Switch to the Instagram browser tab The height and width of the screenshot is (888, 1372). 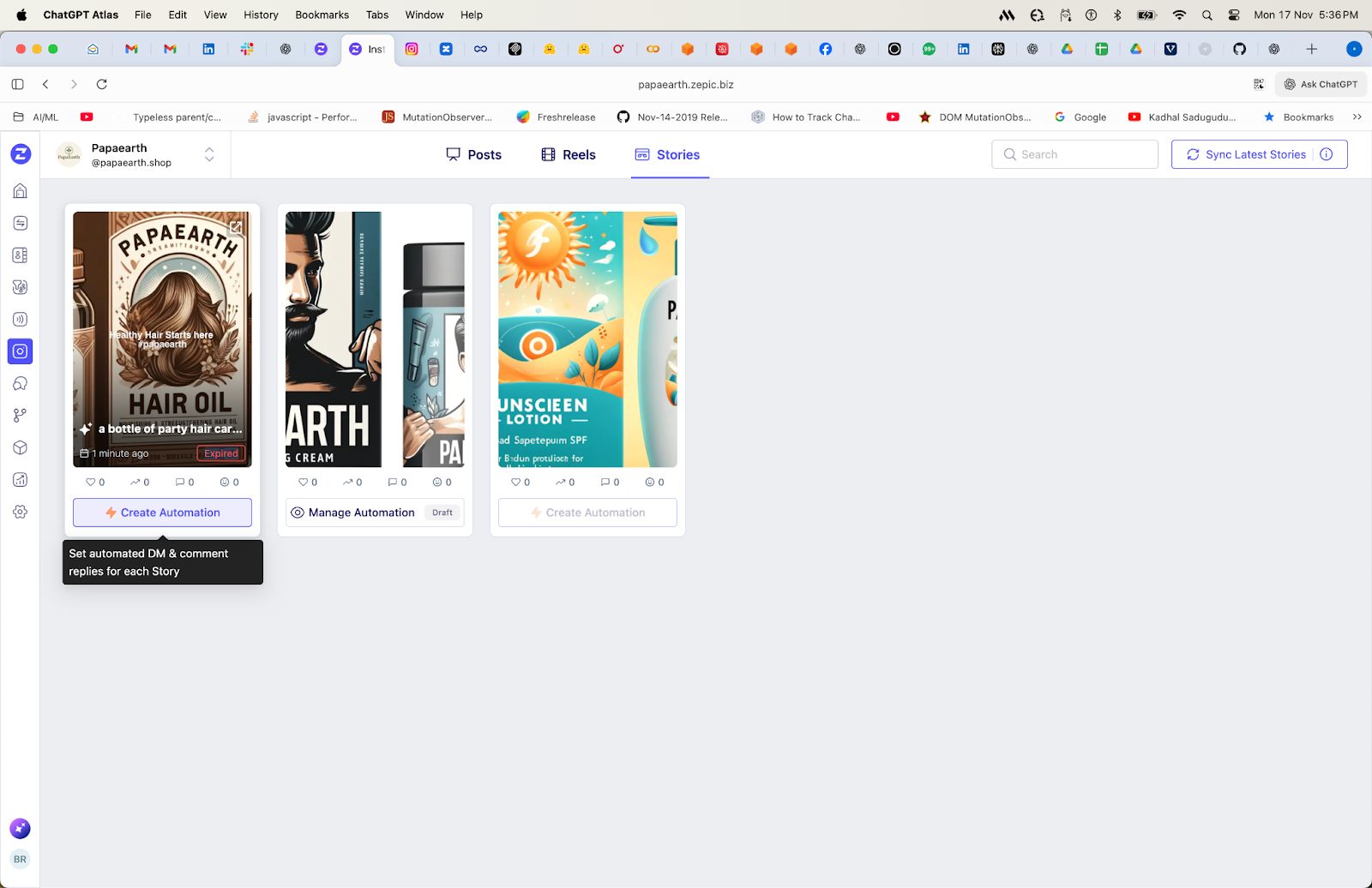[x=412, y=49]
